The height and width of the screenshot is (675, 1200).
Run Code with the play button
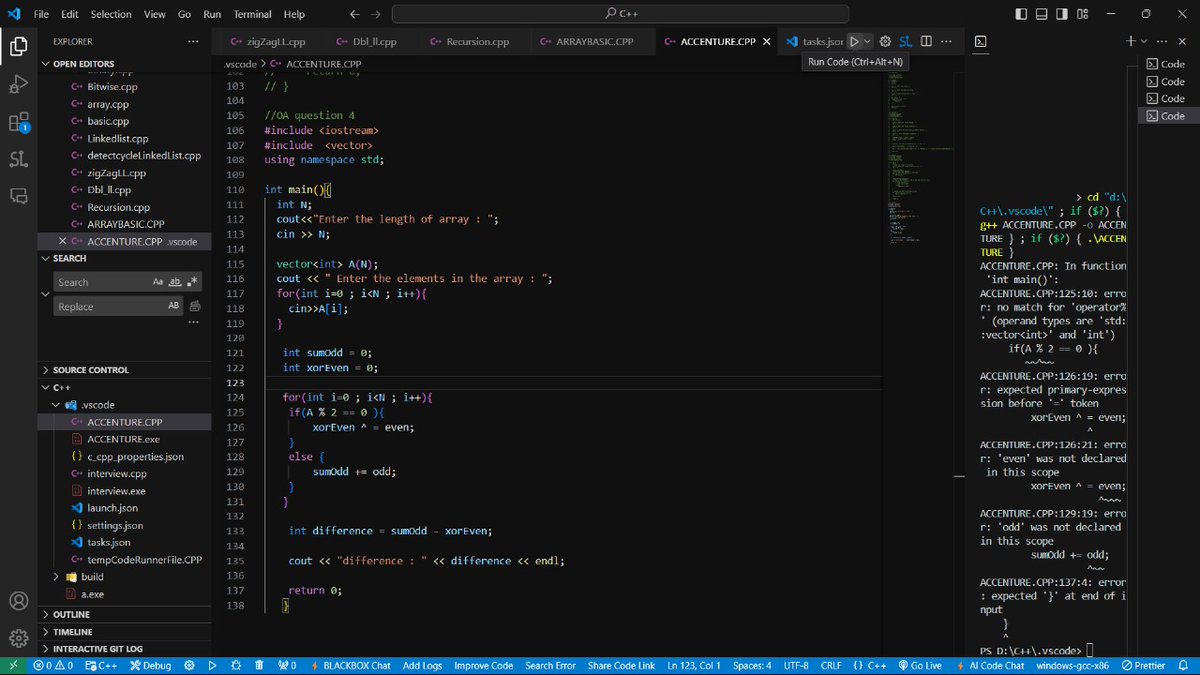point(854,41)
